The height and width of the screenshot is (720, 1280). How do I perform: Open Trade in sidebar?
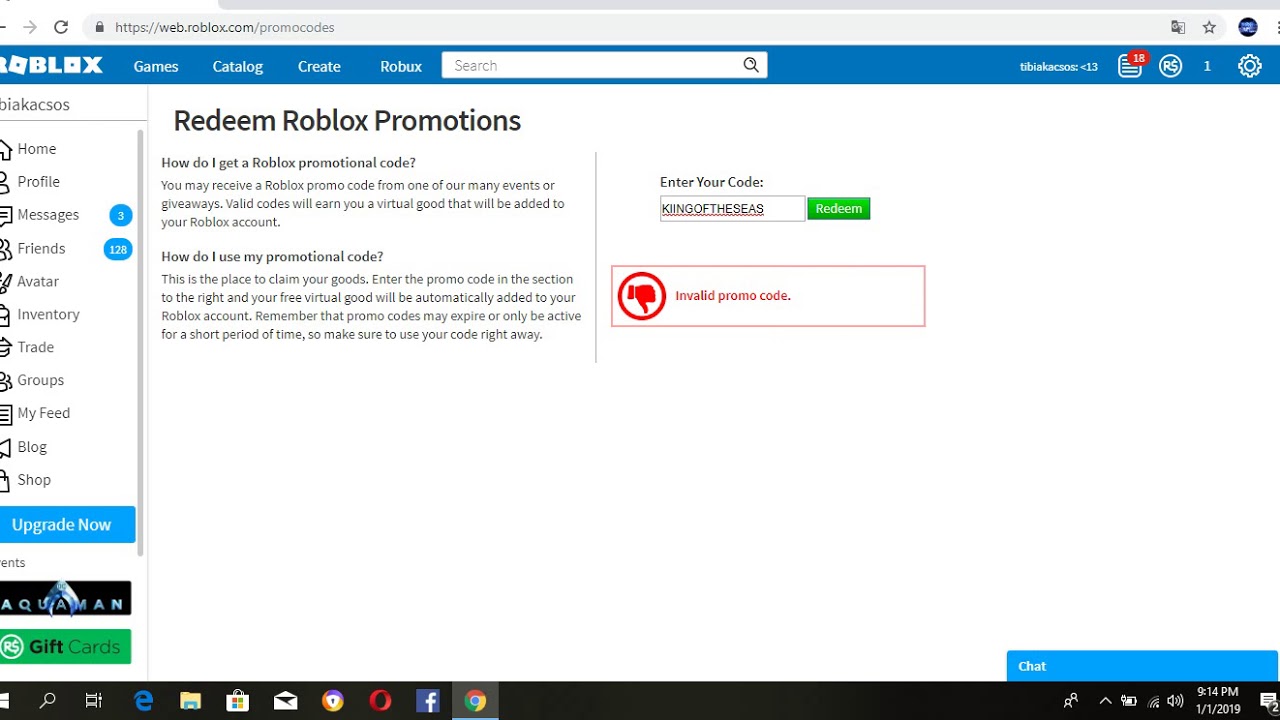tap(35, 347)
